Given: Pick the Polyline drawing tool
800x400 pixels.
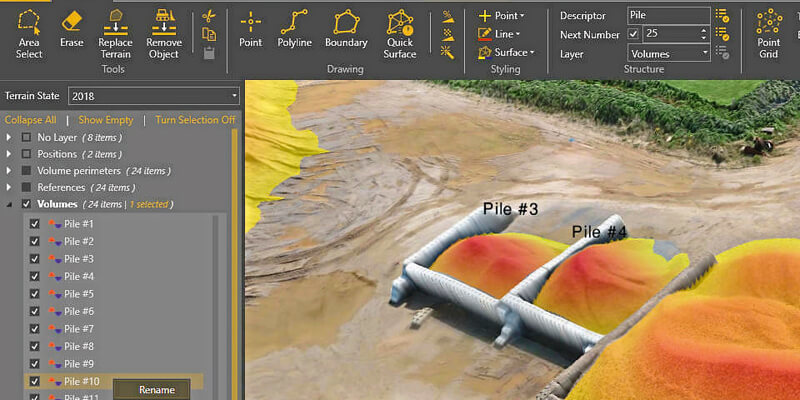Looking at the screenshot, I should pyautogui.click(x=294, y=29).
